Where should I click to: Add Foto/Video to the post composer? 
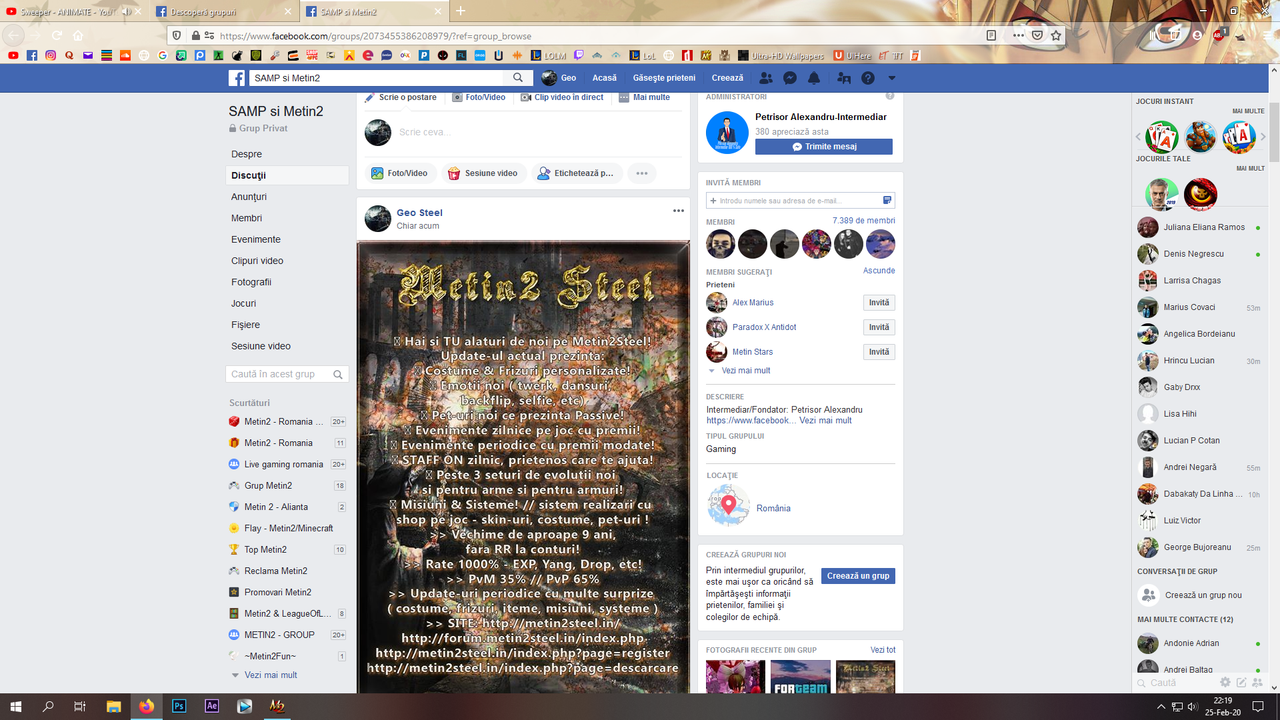(399, 173)
